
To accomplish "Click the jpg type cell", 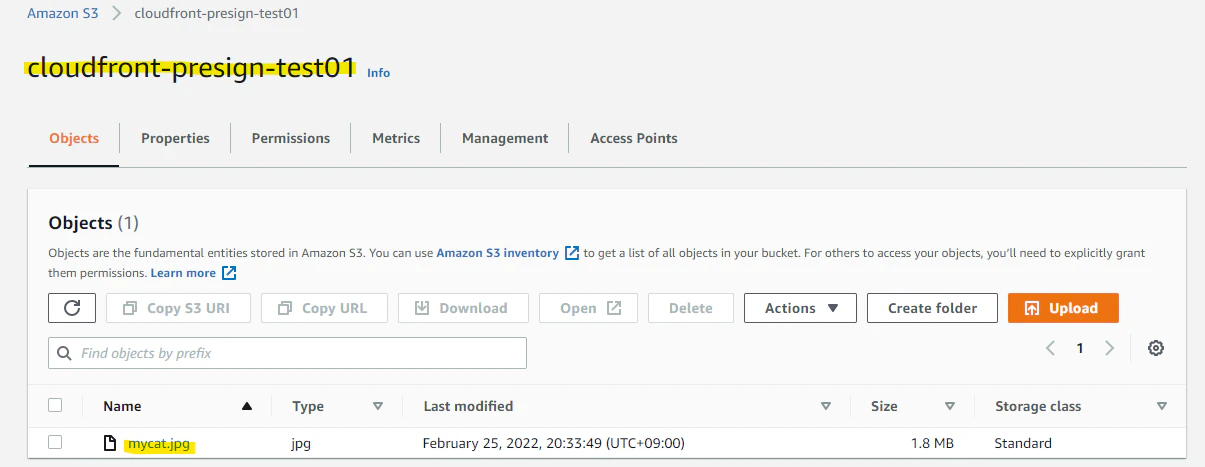I will coord(301,443).
